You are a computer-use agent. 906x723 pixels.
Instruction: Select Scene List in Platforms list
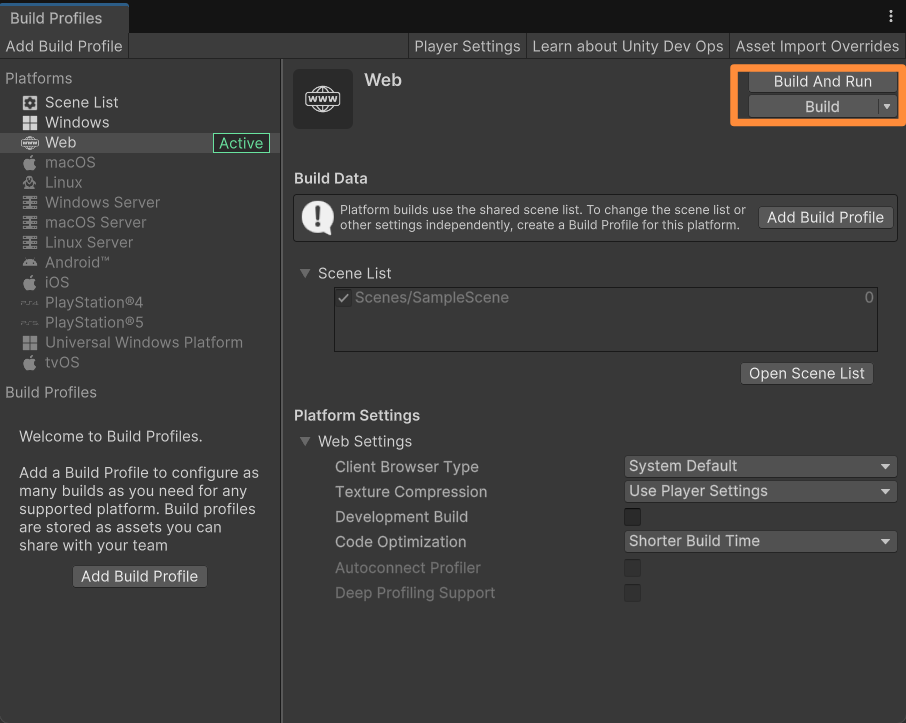tap(140, 103)
